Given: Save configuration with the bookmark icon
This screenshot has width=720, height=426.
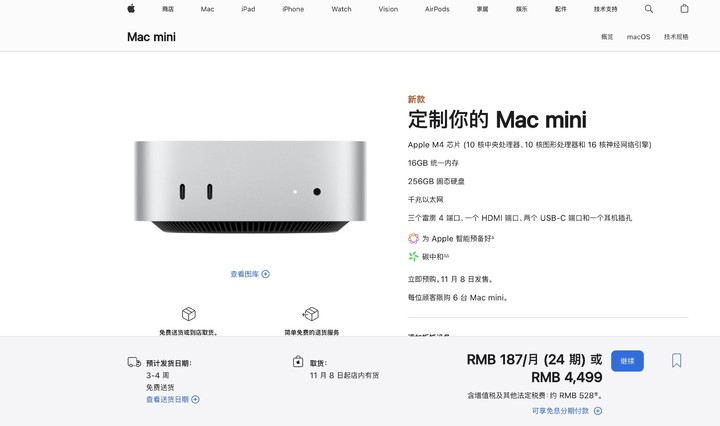Looking at the screenshot, I should (676, 360).
